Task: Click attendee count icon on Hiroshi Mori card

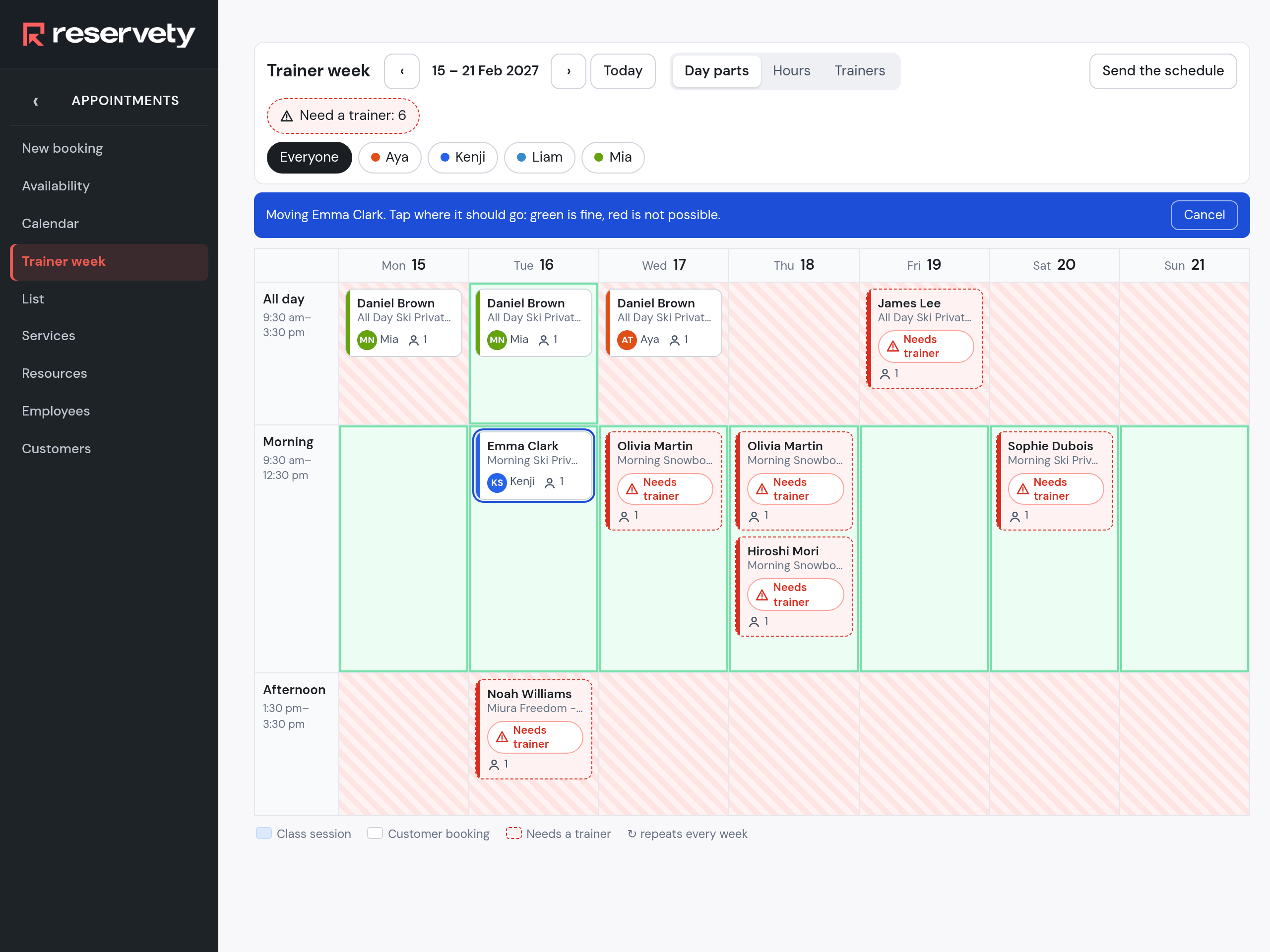Action: click(754, 622)
